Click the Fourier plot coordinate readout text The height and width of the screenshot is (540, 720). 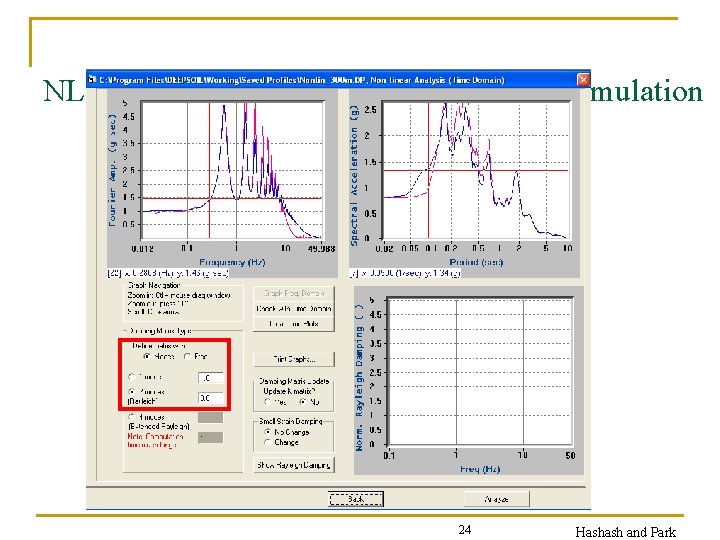click(168, 273)
